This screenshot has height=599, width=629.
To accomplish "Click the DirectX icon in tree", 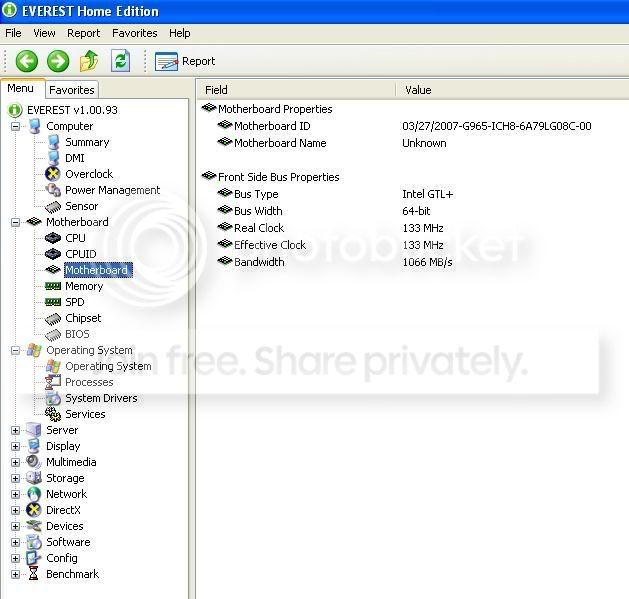I will [34, 510].
